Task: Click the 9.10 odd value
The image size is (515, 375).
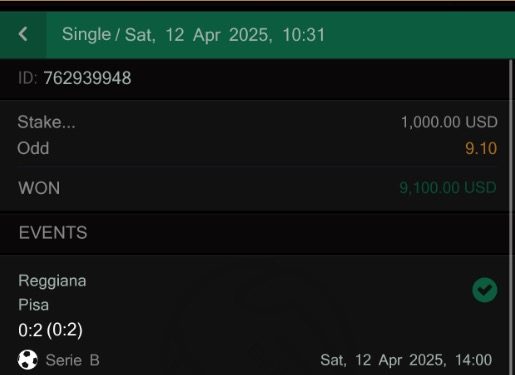Action: [x=481, y=148]
